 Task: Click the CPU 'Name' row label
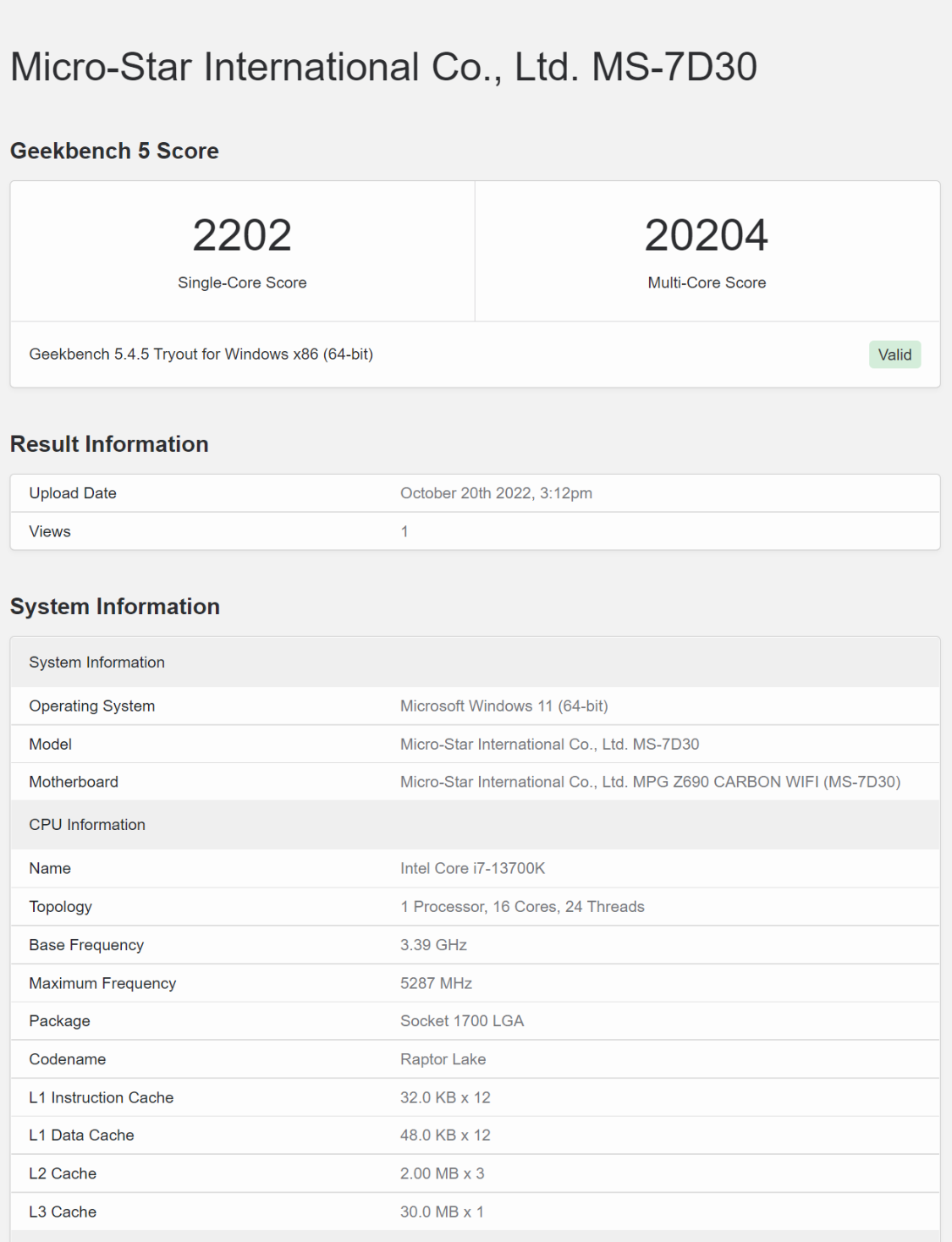[50, 868]
